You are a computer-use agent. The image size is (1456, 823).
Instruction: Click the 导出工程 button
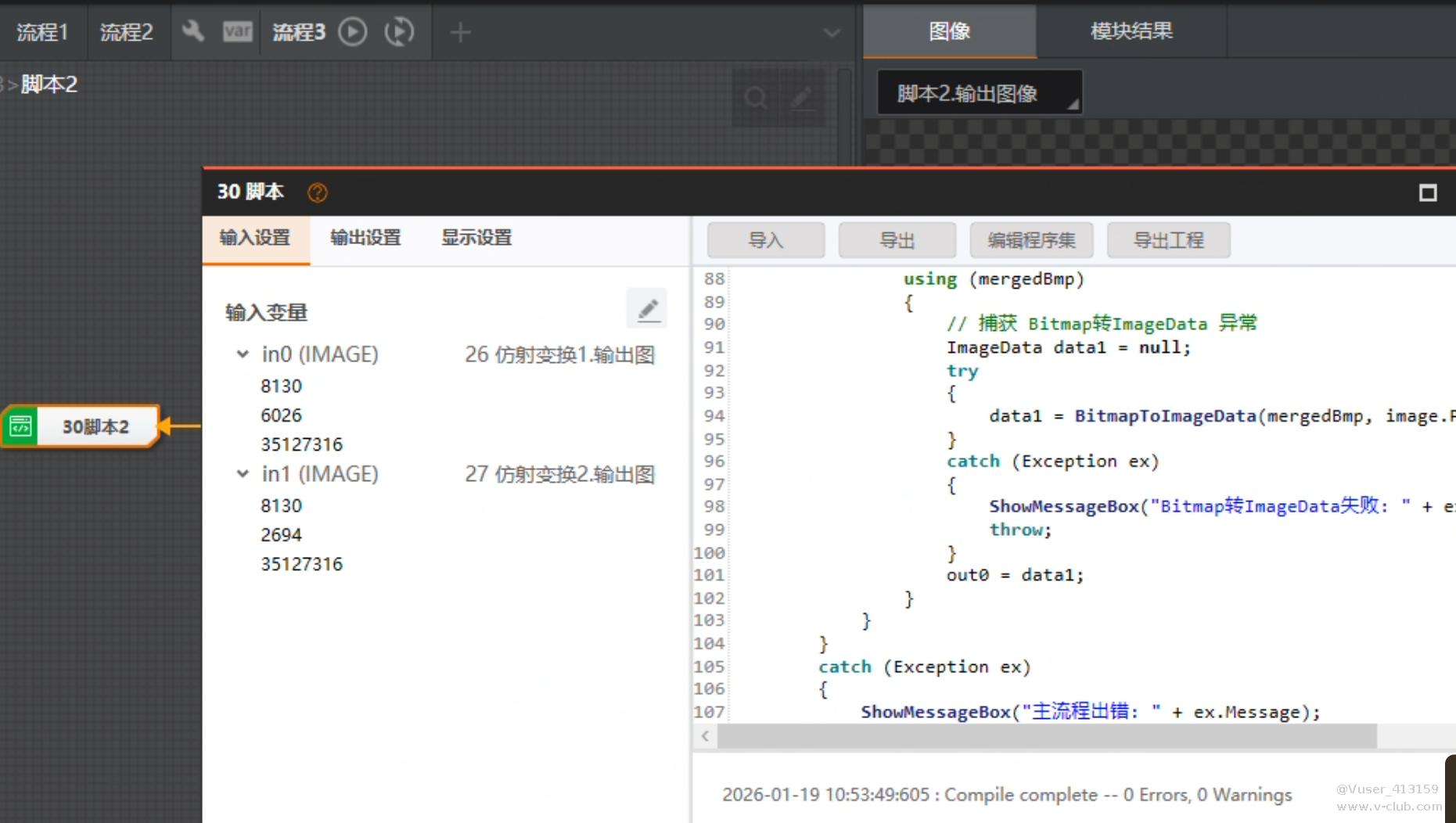point(1168,240)
